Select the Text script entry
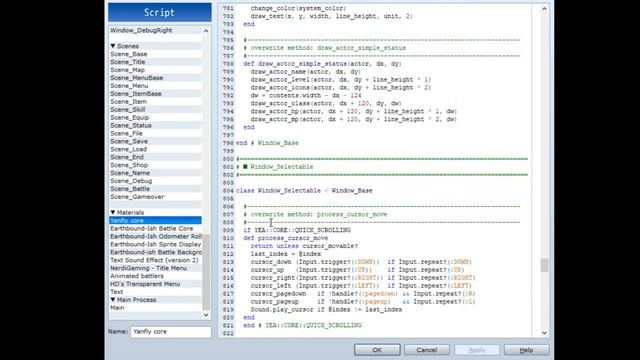The height and width of the screenshot is (360, 640). click(156, 292)
